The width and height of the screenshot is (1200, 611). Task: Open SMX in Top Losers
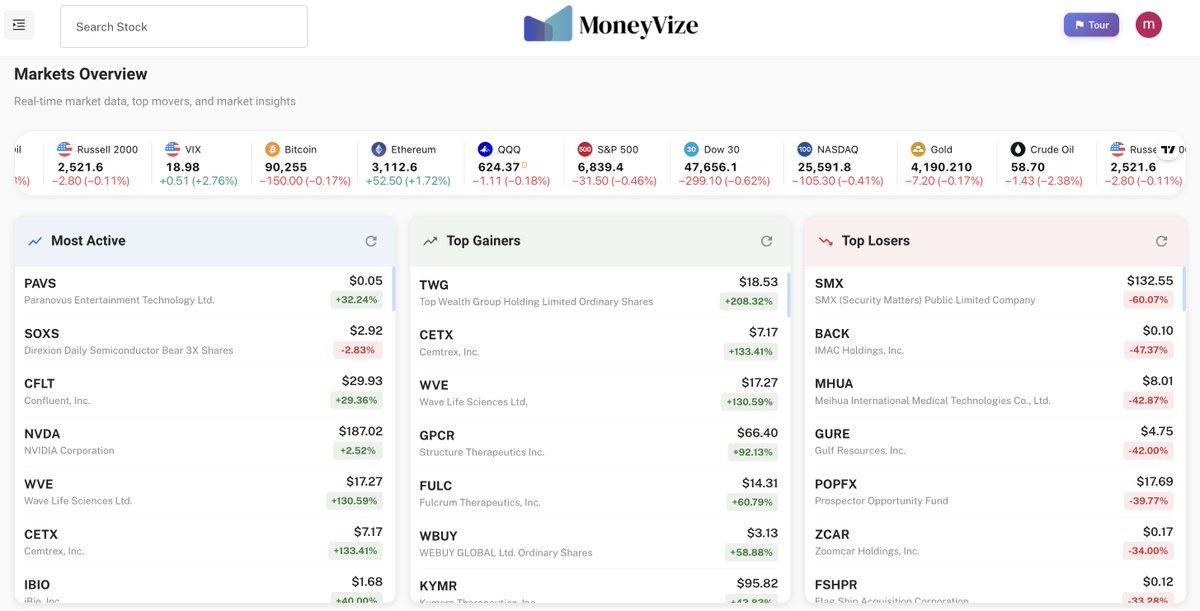[994, 291]
